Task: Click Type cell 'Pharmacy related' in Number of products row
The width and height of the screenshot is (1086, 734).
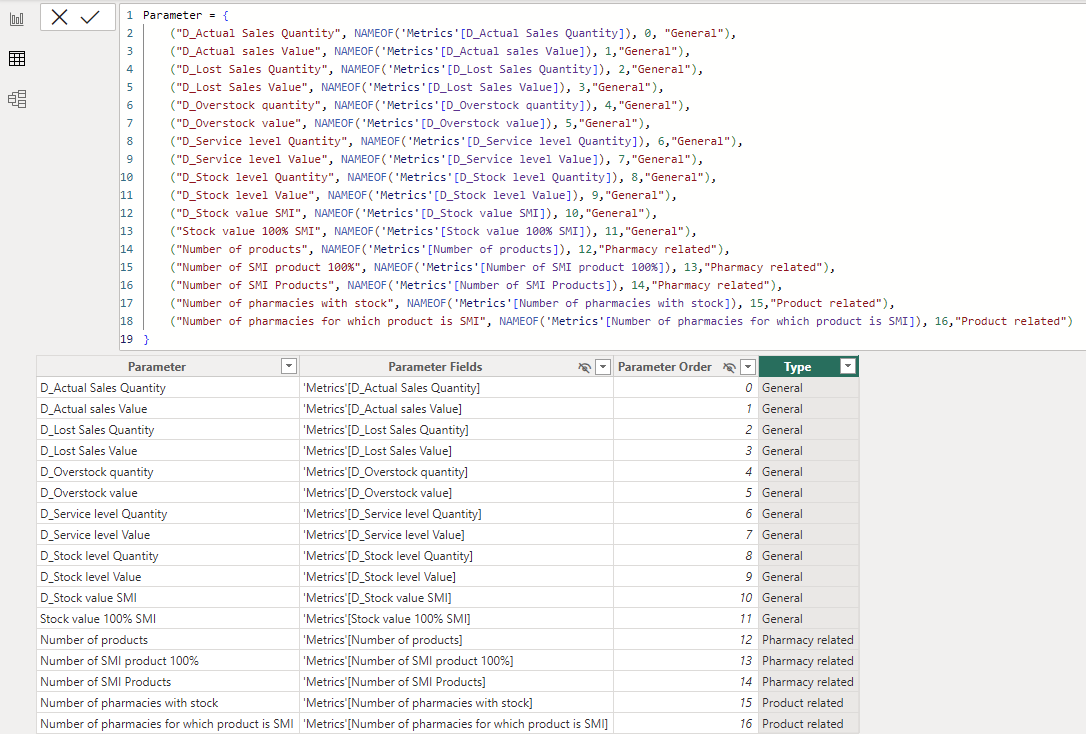Action: click(x=808, y=640)
